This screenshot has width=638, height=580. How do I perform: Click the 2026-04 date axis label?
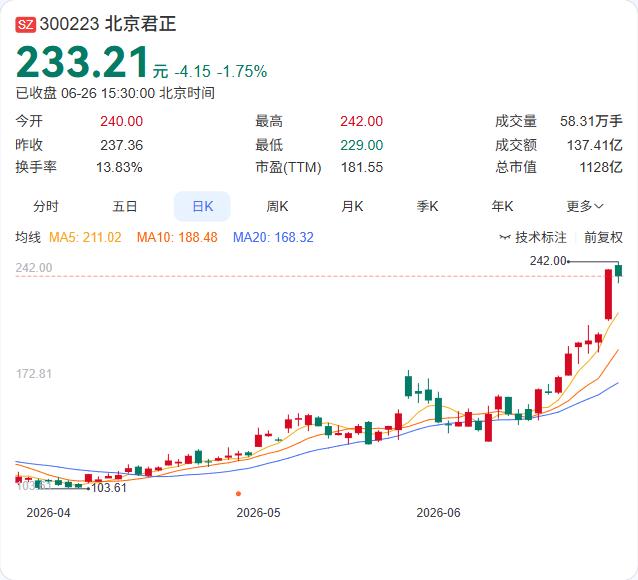[x=48, y=512]
